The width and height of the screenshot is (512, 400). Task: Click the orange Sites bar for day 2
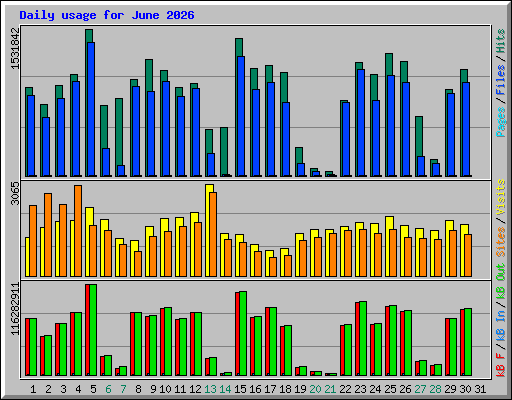[48, 235]
